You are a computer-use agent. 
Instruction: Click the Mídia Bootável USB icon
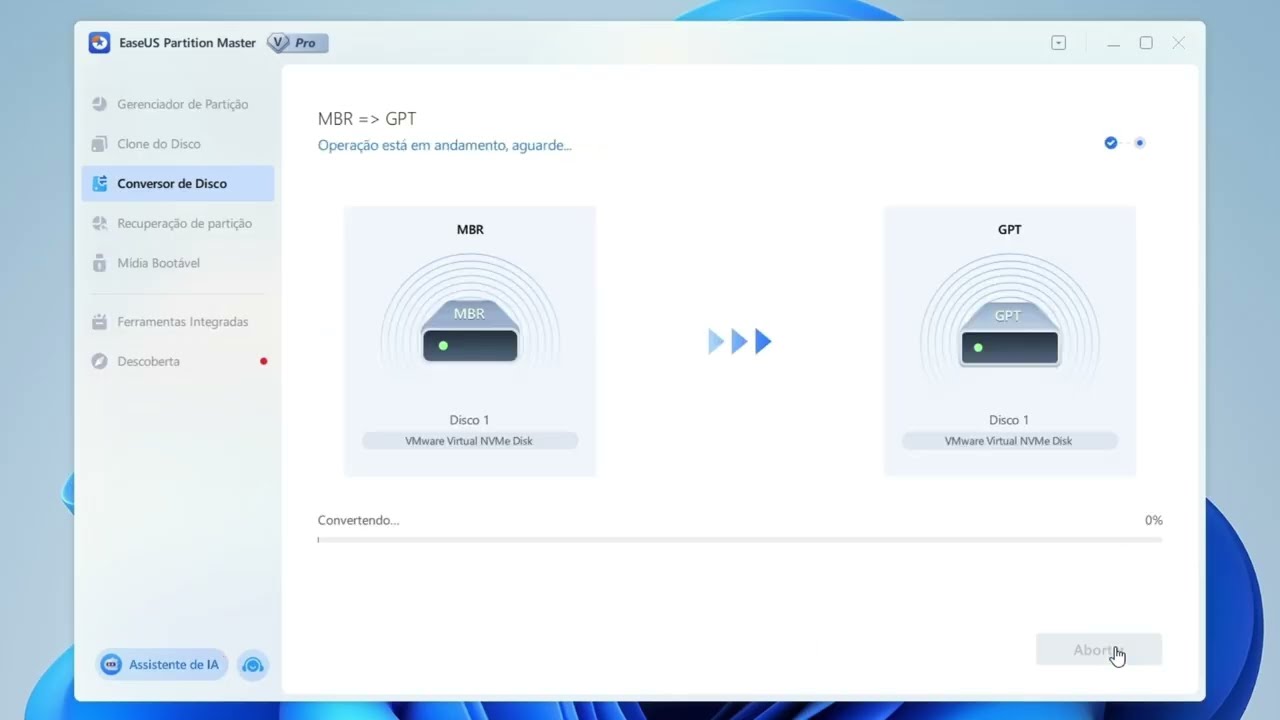(99, 263)
